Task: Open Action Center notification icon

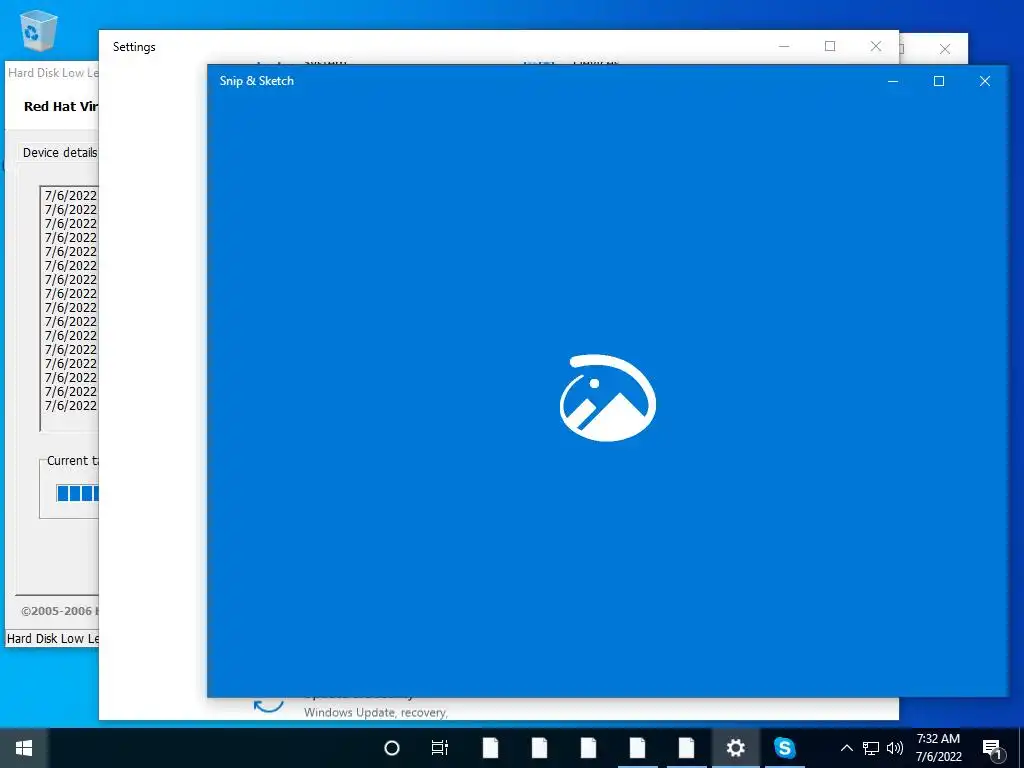Action: tap(991, 748)
